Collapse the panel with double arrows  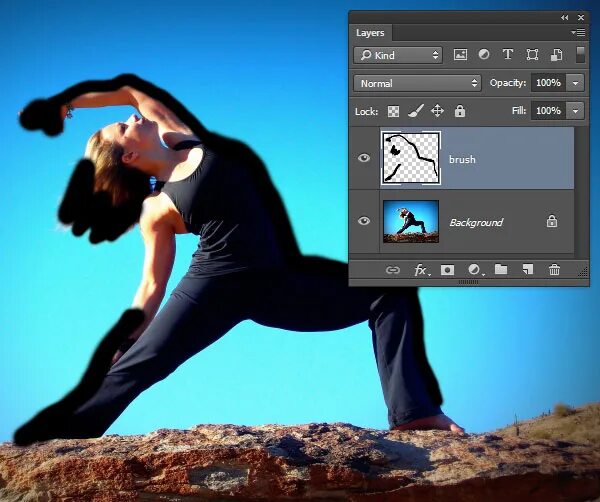pos(564,18)
